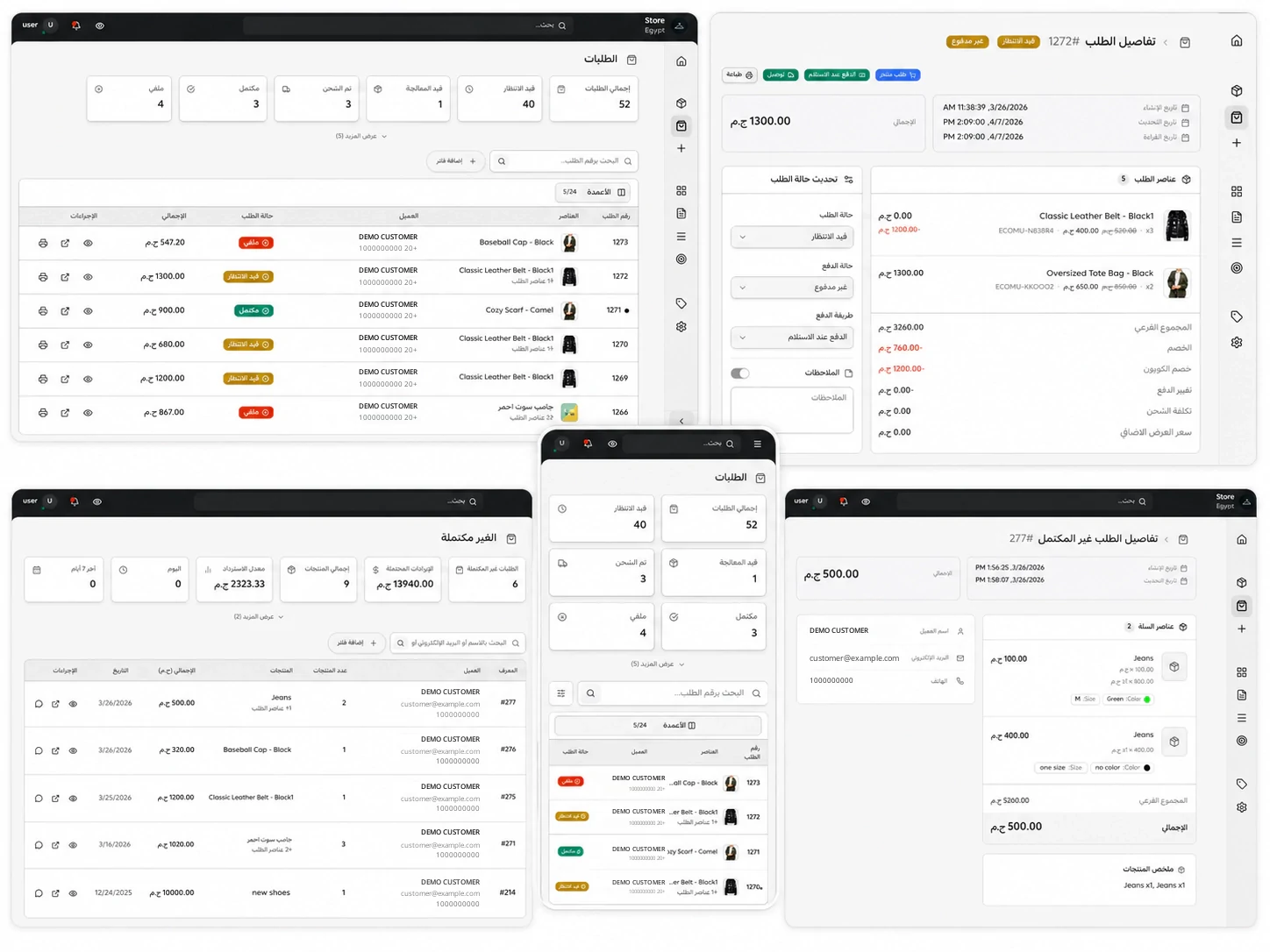Open Settings gear in orders list sidebar
1270x952 pixels.
pyautogui.click(x=681, y=327)
